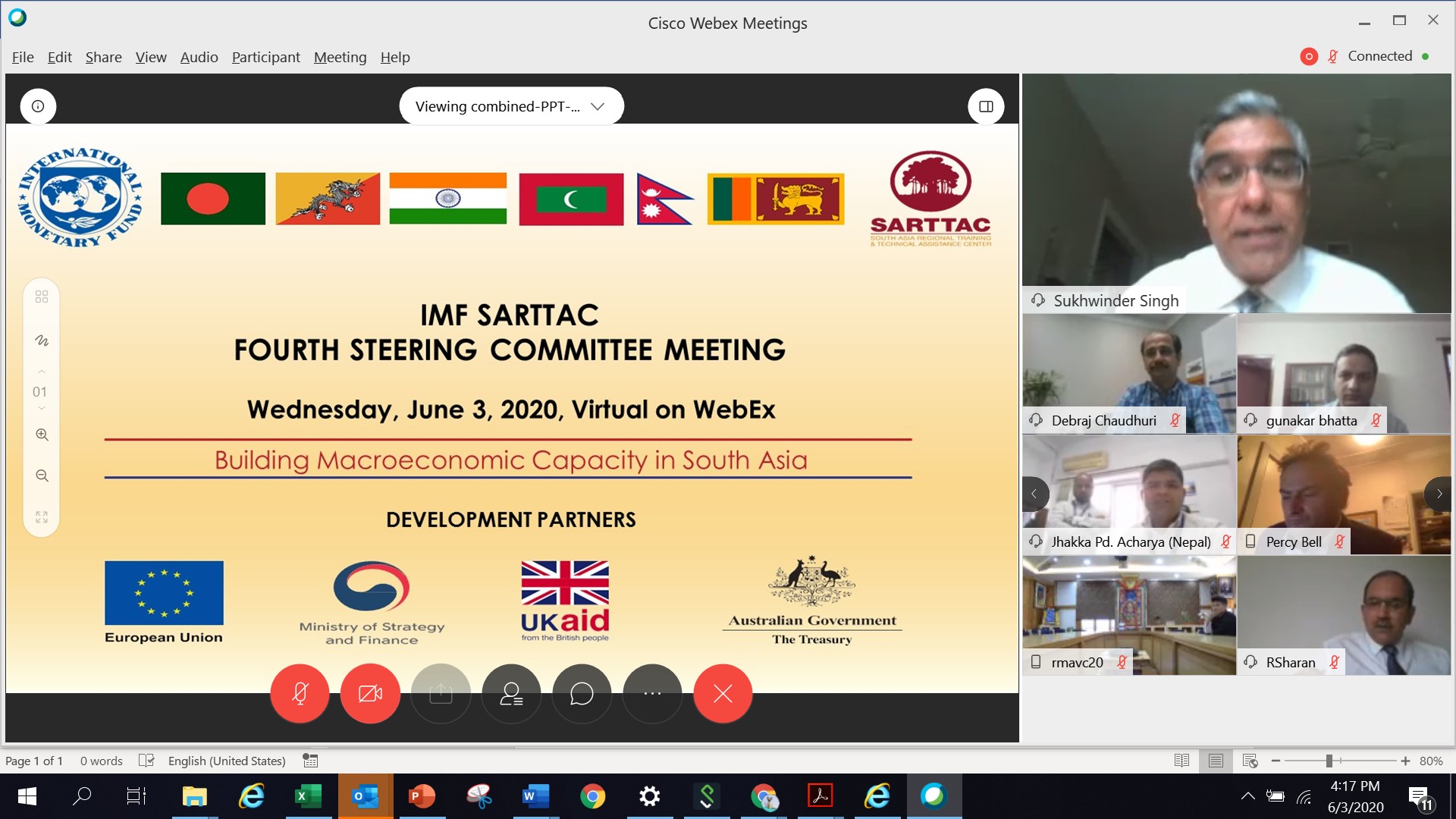Open Adobe Acrobat from the taskbar
The width and height of the screenshot is (1456, 819).
(x=820, y=796)
